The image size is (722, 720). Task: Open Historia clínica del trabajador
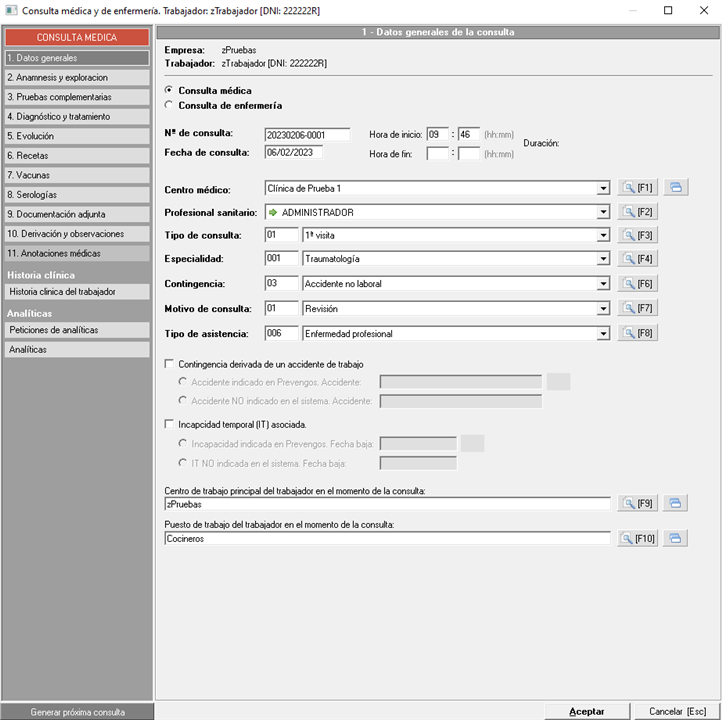click(x=77, y=292)
